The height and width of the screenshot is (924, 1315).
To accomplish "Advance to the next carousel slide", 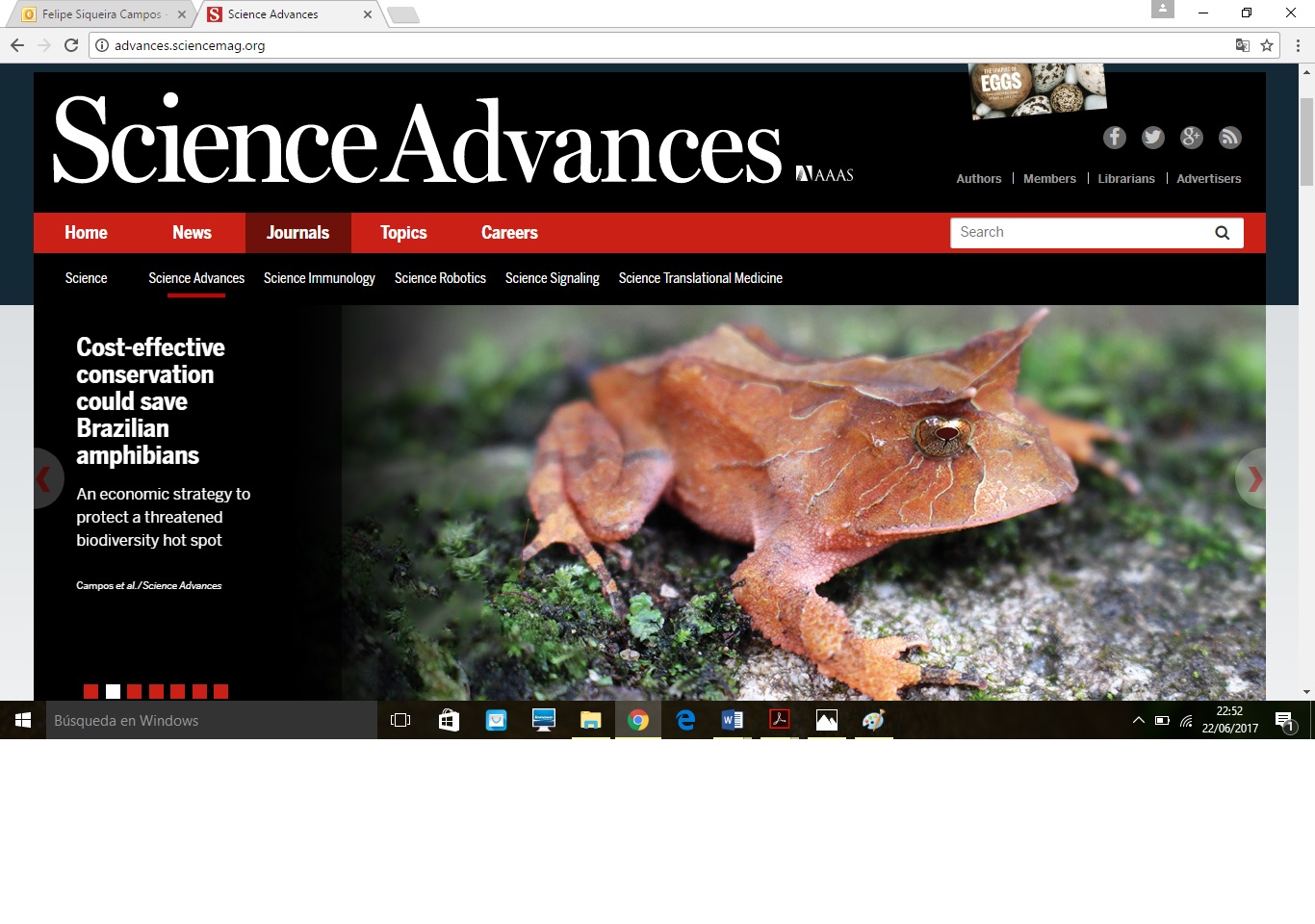I will coord(1253,478).
